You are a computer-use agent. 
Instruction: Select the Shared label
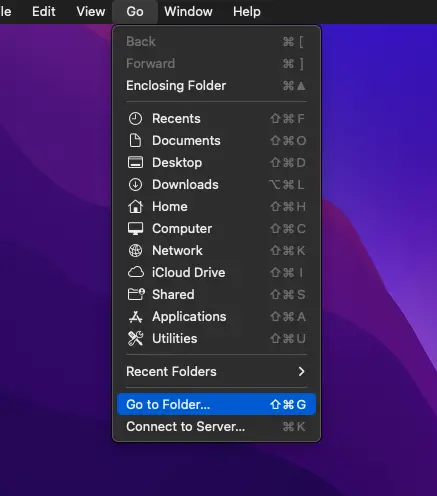click(x=173, y=295)
